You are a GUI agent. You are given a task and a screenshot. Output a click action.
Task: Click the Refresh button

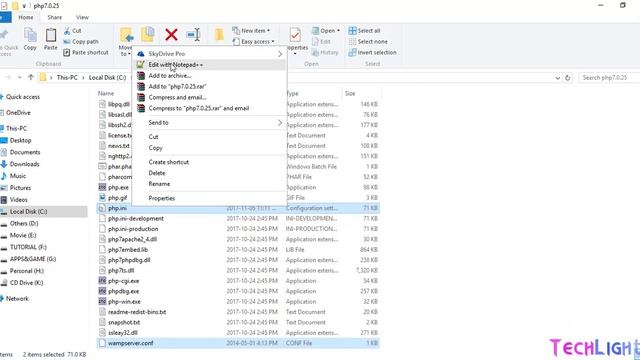click(x=567, y=78)
